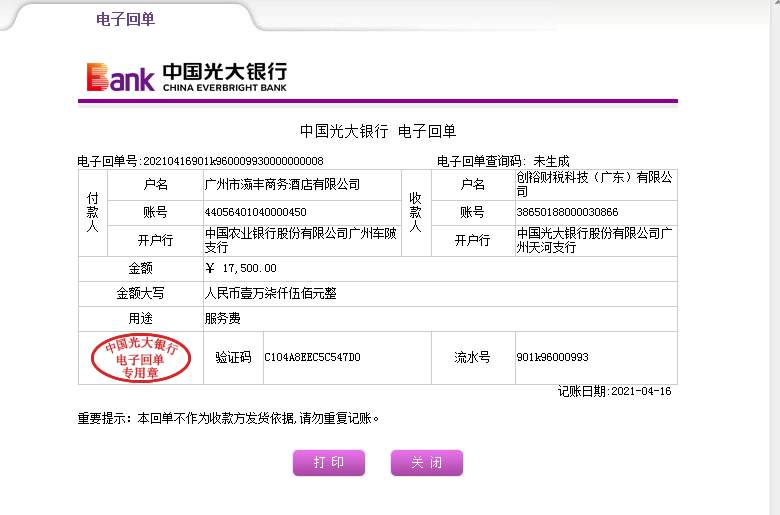
Task: Select payer bank 中国农业银行股份有限公司广州车陂支行
Action: coord(300,240)
